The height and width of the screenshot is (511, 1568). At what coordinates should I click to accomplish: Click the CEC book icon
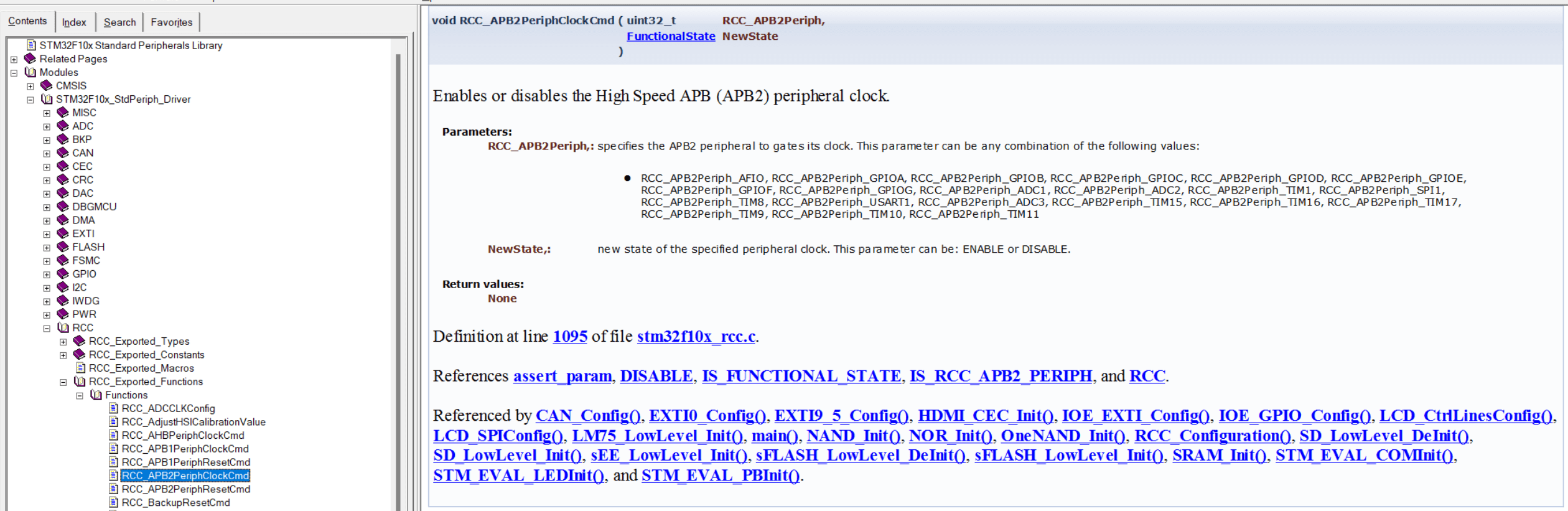click(63, 166)
